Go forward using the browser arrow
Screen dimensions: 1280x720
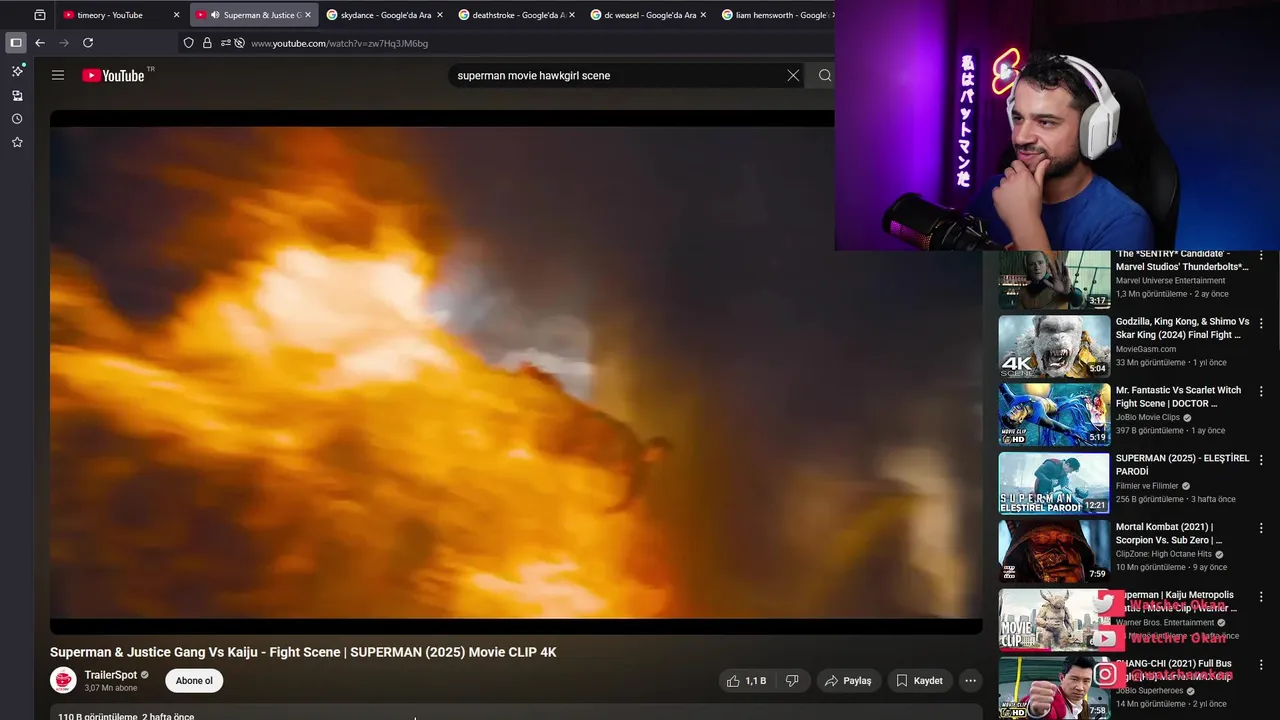[x=64, y=43]
